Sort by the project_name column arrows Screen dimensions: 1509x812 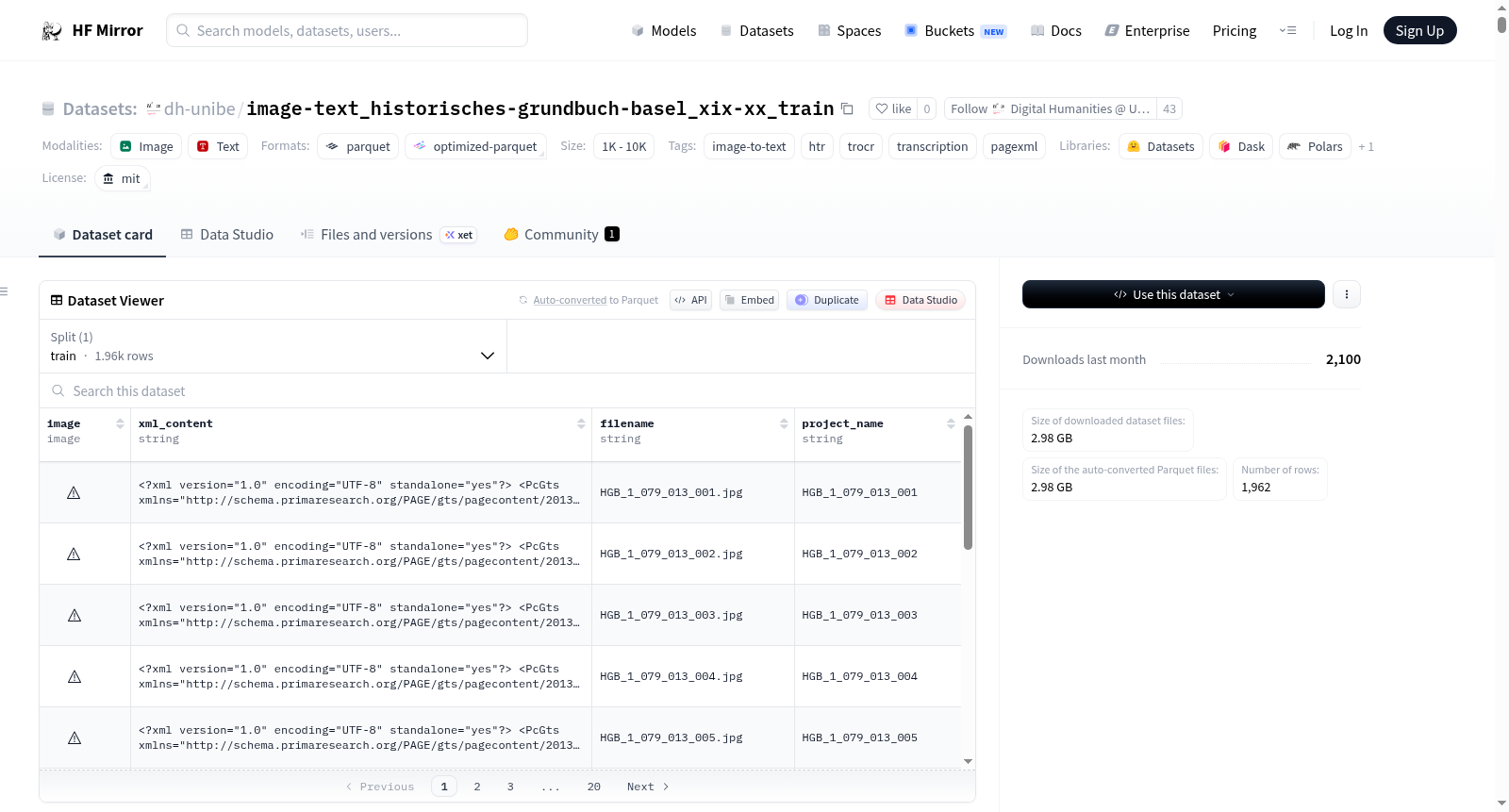(x=951, y=423)
